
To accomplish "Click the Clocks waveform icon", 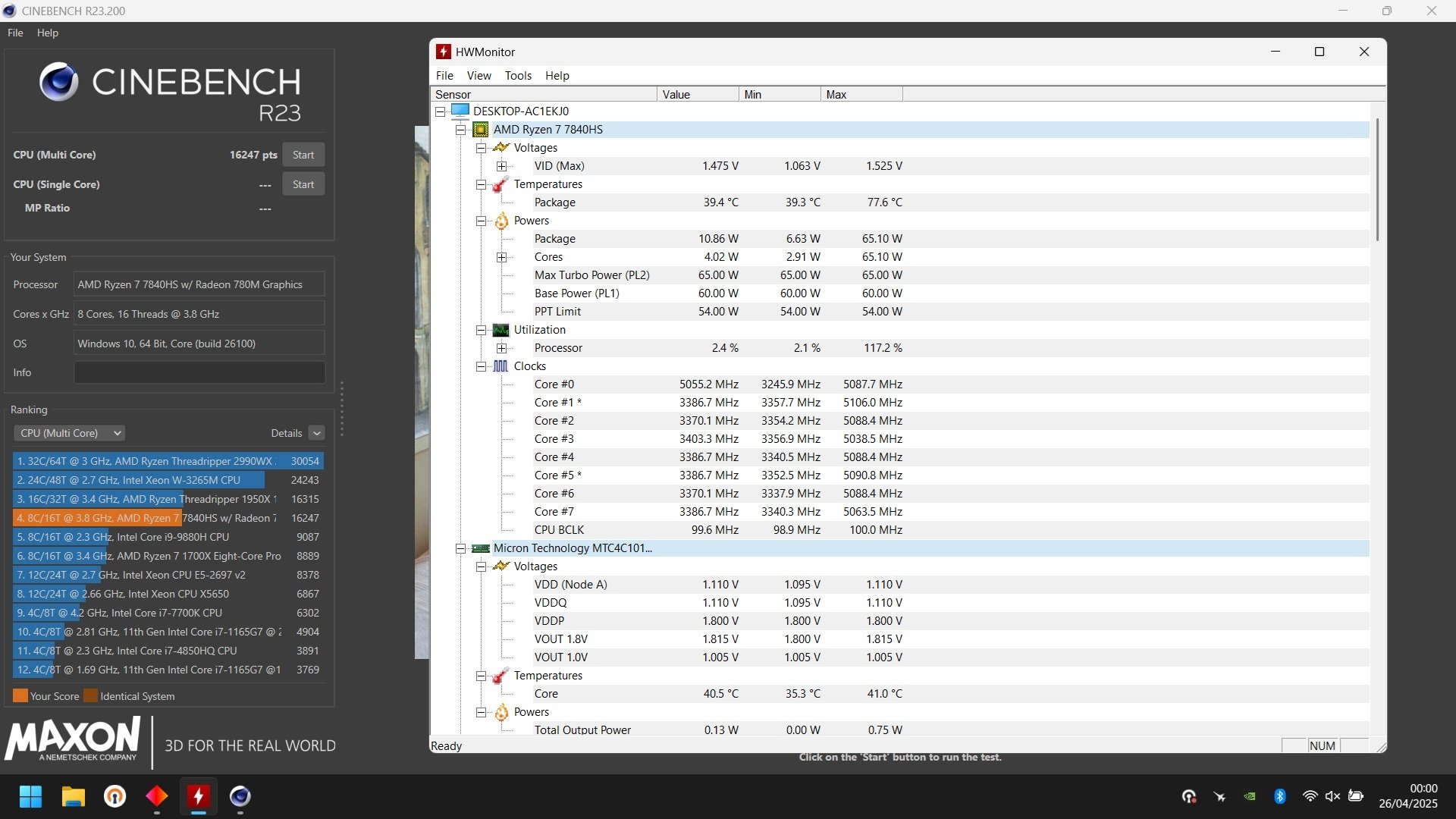I will tap(500, 366).
